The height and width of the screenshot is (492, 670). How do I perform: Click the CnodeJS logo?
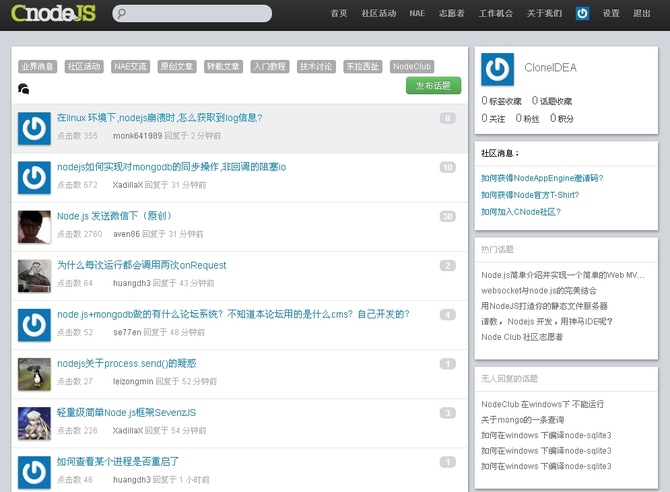point(53,13)
